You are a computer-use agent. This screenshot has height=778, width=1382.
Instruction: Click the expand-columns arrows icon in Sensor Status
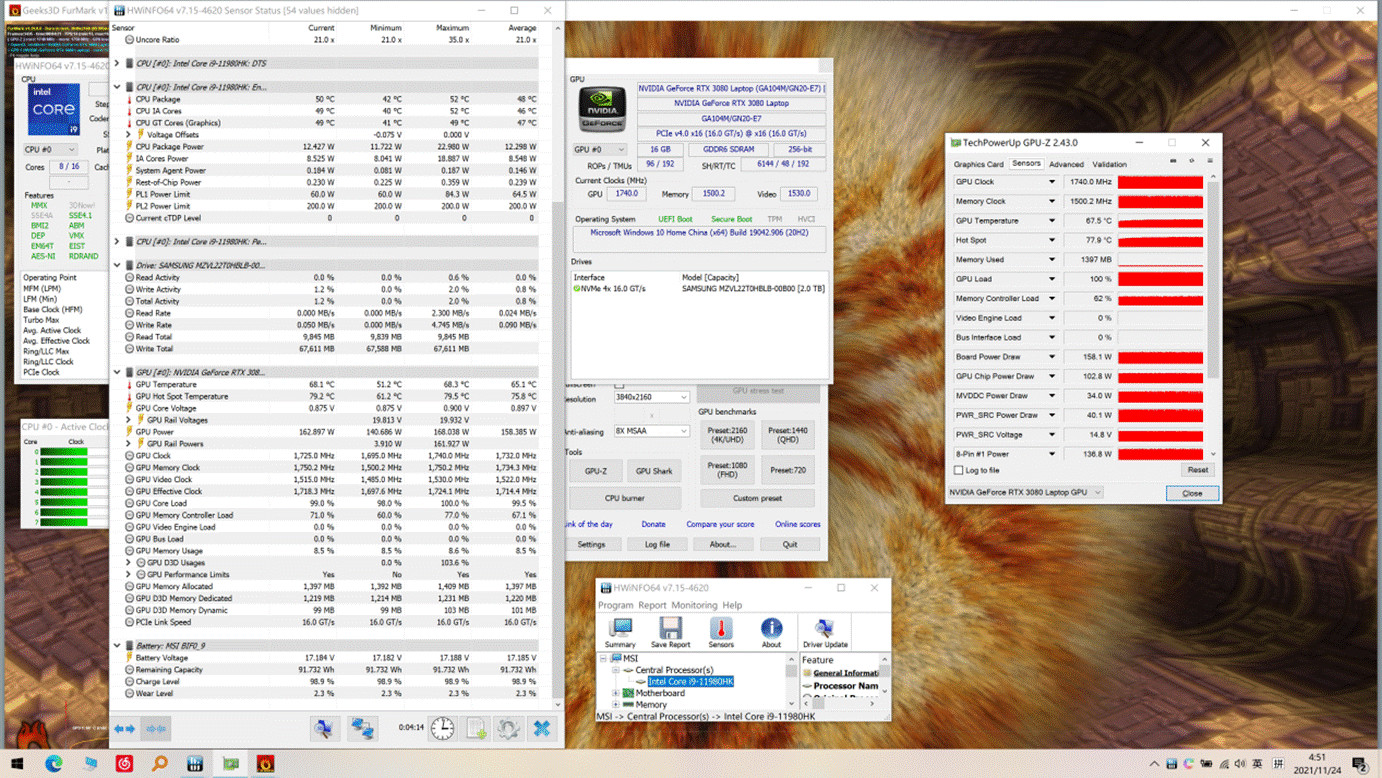tap(125, 729)
